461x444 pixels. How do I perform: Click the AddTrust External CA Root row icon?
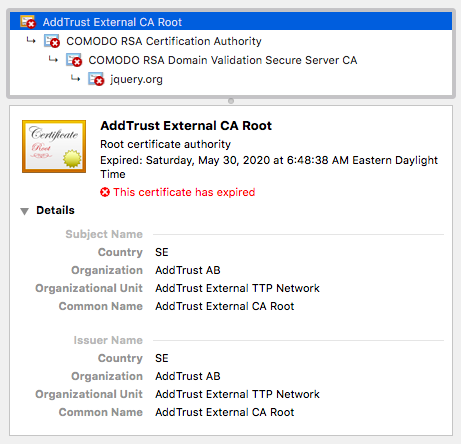[x=28, y=22]
